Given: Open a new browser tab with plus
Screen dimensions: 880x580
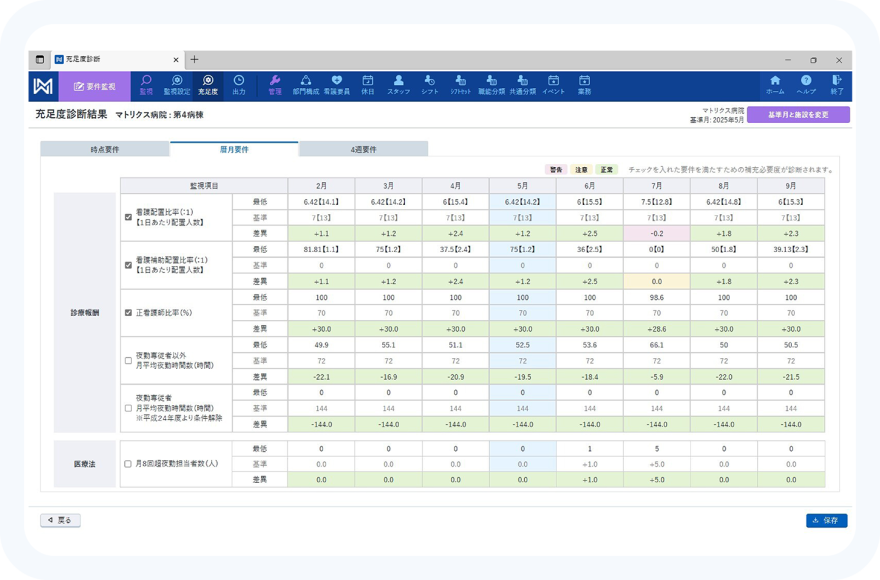Looking at the screenshot, I should click(194, 60).
